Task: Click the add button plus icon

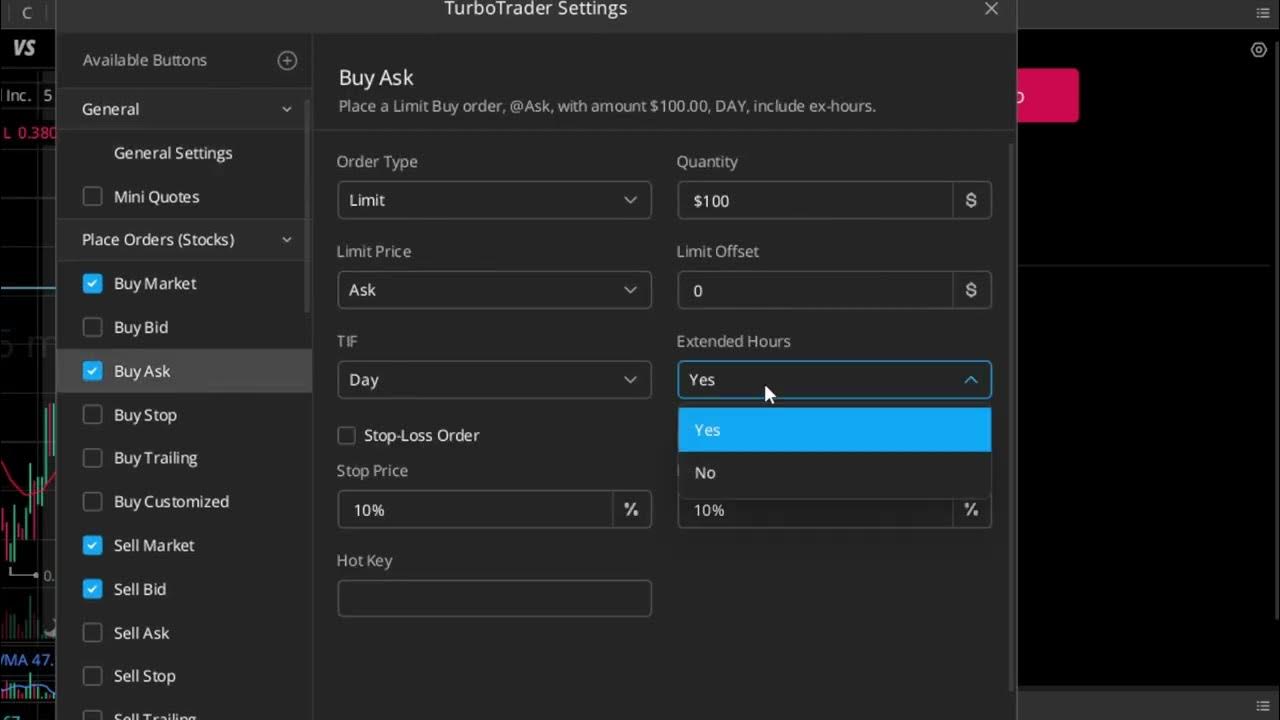Action: pyautogui.click(x=287, y=61)
